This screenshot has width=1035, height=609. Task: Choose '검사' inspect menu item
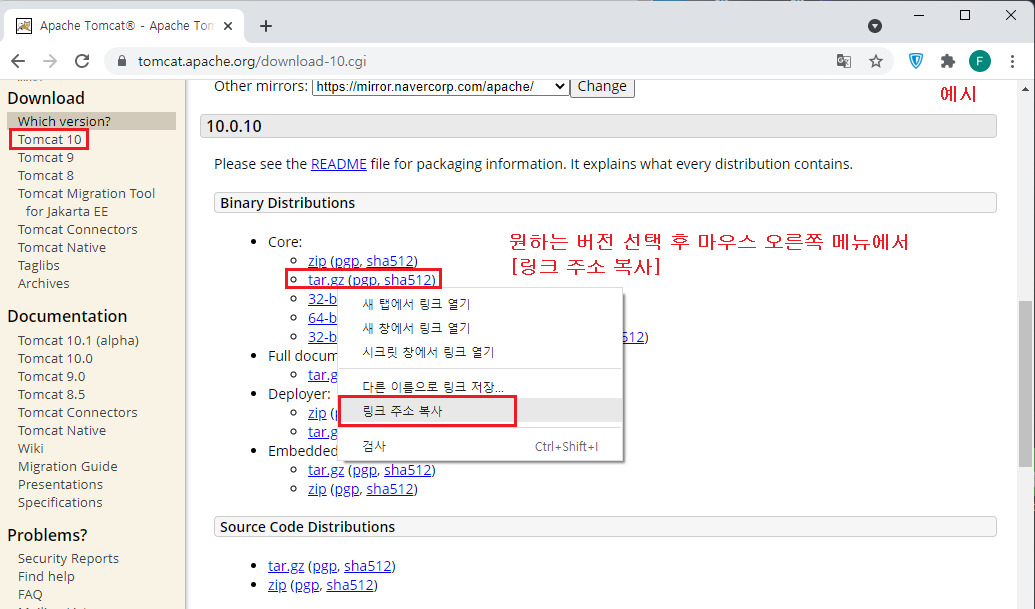[x=481, y=446]
